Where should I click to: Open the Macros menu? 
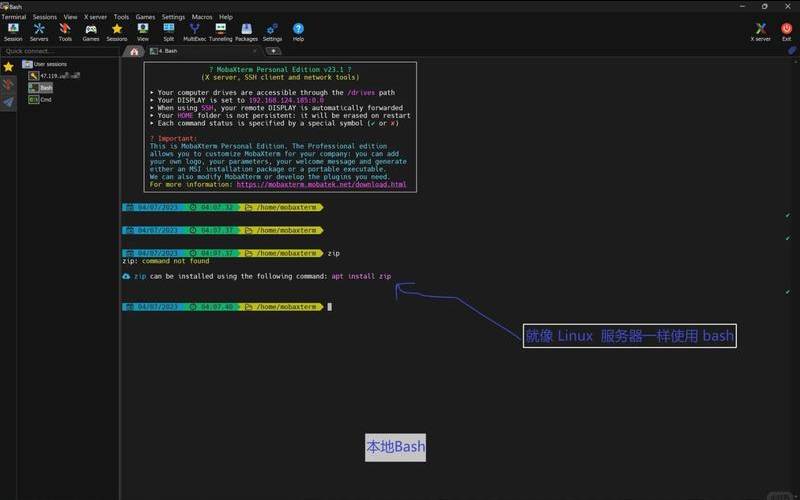click(x=202, y=17)
